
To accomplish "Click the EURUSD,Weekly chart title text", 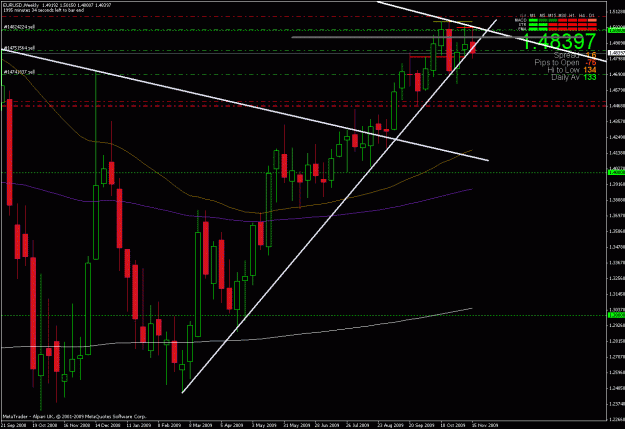I will tap(20, 5).
